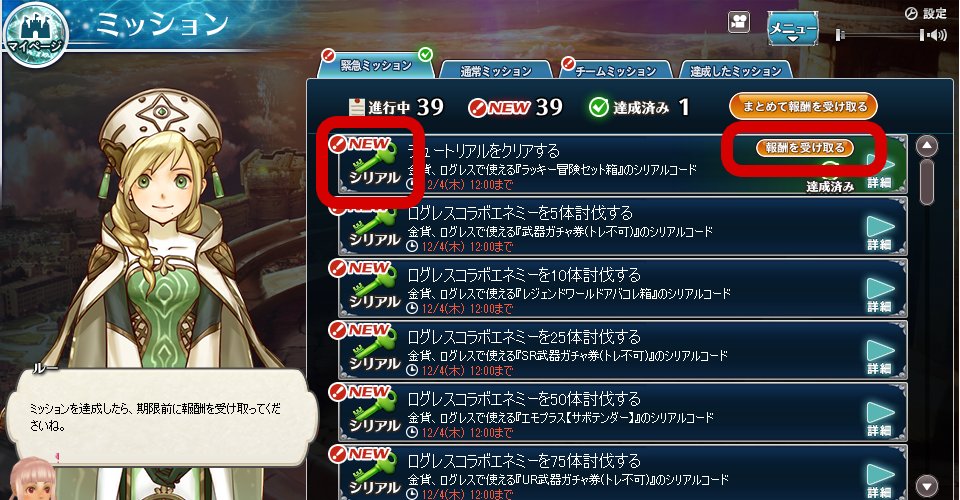Click the video camera icon

(740, 23)
